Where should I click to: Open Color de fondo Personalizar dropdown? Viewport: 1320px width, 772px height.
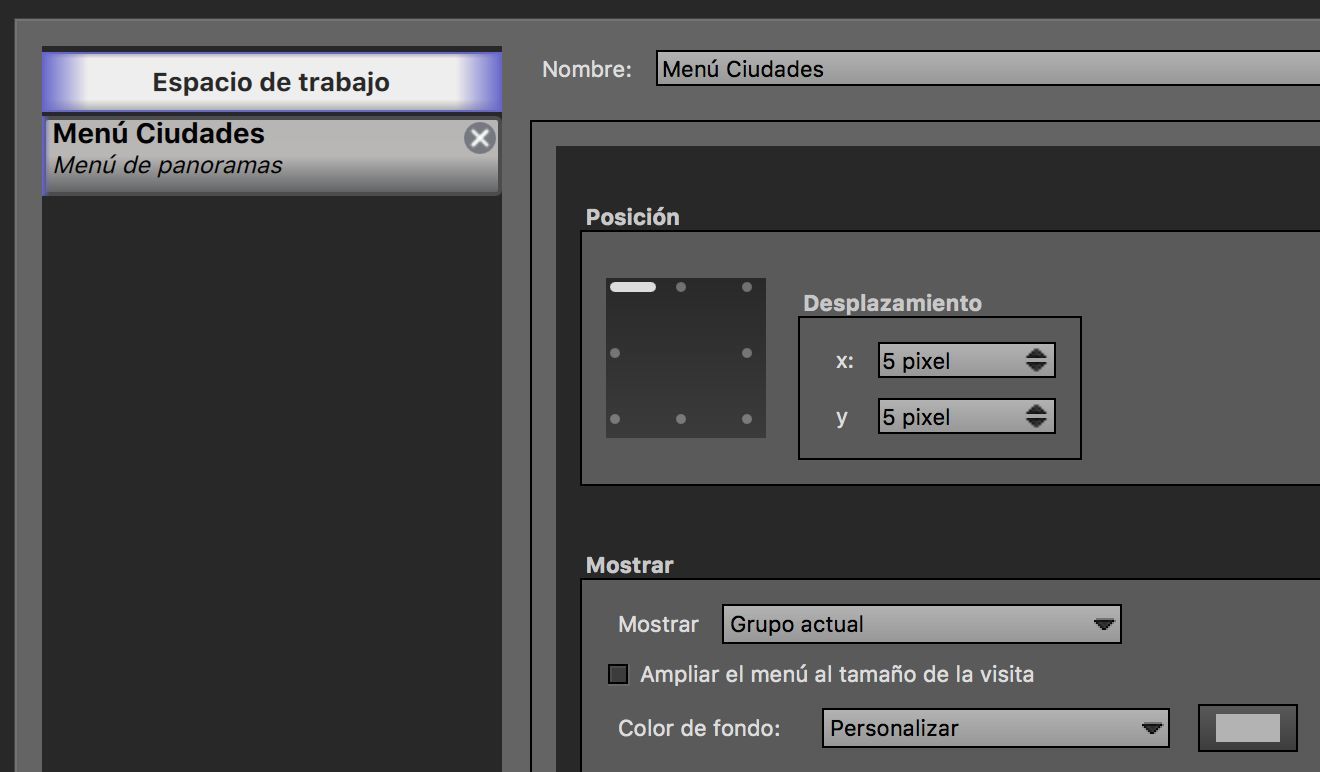tap(995, 728)
